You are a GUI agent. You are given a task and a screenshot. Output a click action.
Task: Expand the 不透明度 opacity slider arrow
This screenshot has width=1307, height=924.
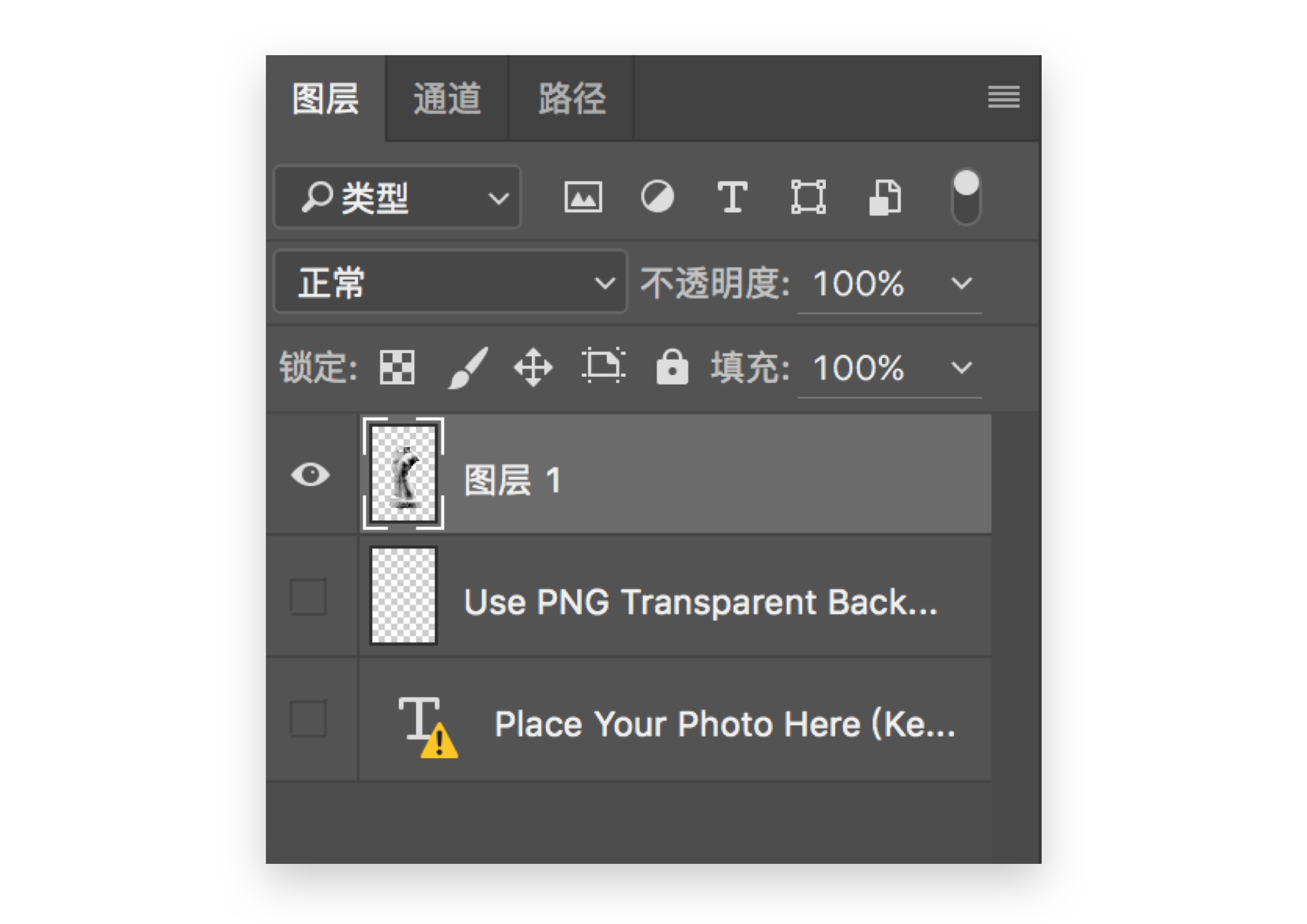pos(962,283)
